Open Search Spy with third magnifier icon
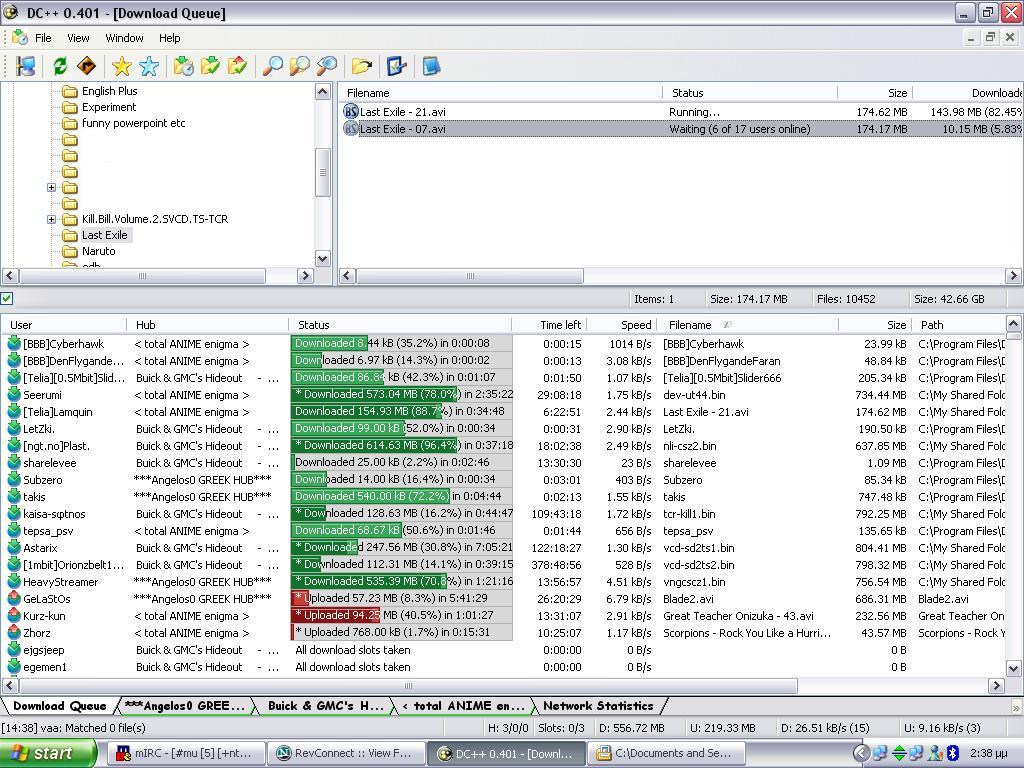Viewport: 1024px width, 768px height. coord(327,66)
